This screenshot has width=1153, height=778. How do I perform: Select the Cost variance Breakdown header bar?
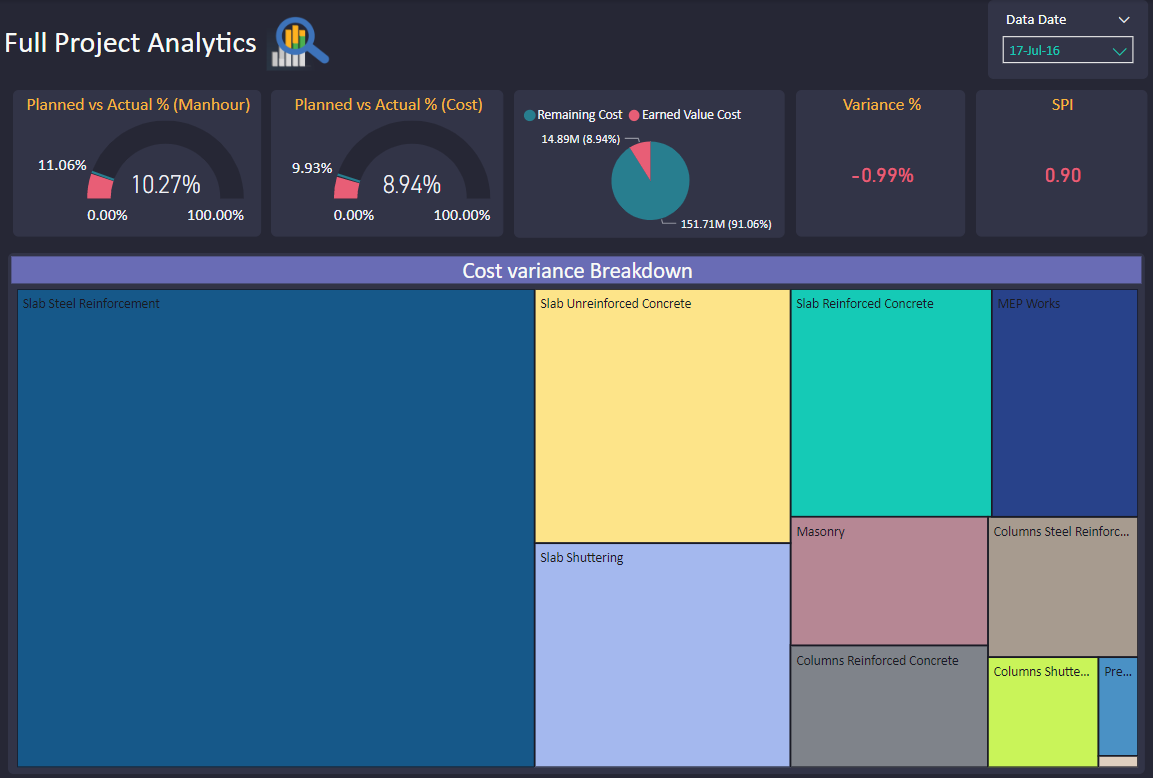click(576, 269)
